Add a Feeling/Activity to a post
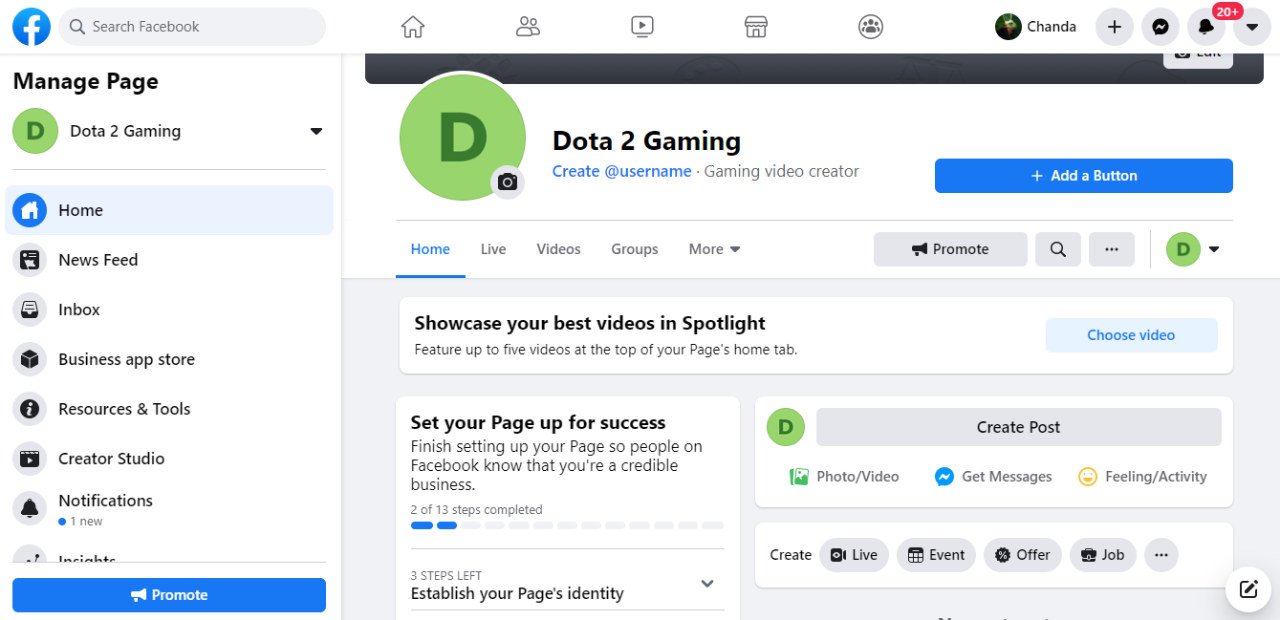 [x=1143, y=477]
